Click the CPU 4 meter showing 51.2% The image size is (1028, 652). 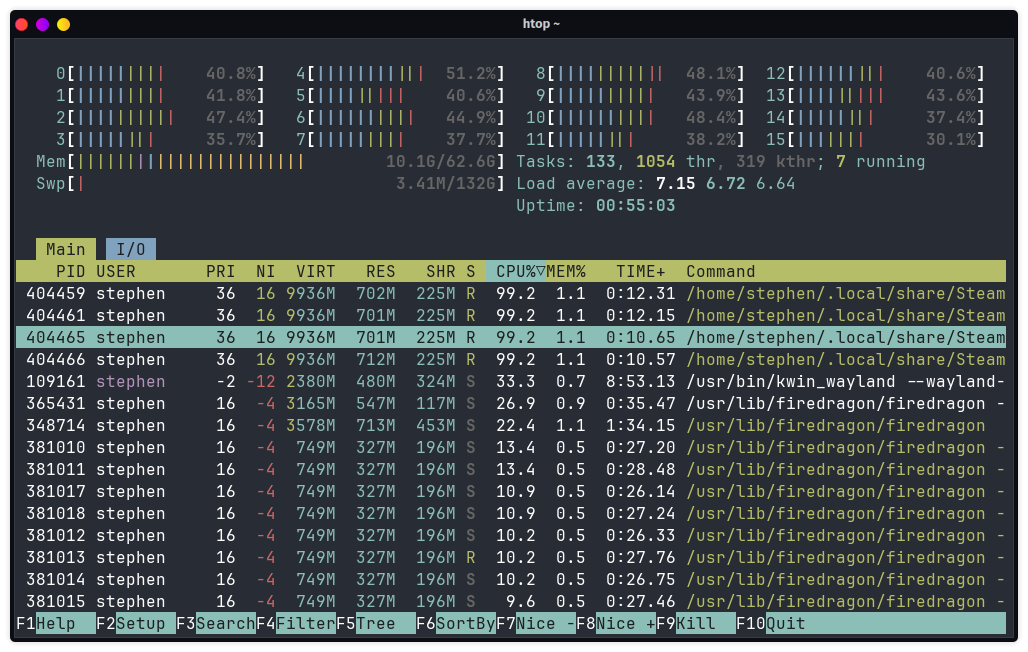[x=400, y=73]
